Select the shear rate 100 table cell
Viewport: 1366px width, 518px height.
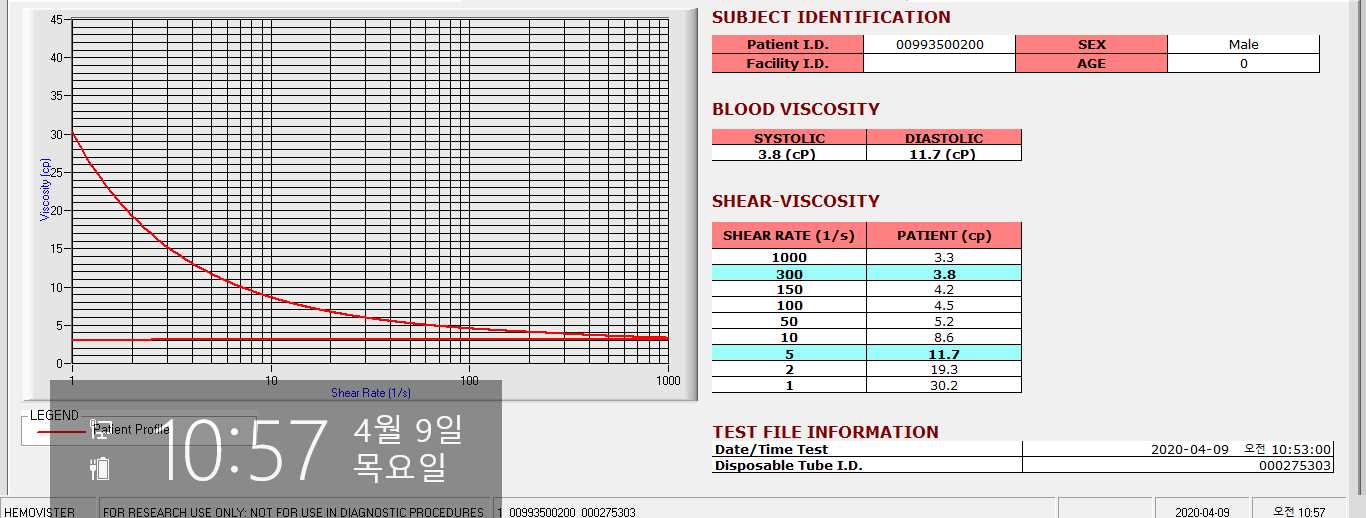789,305
